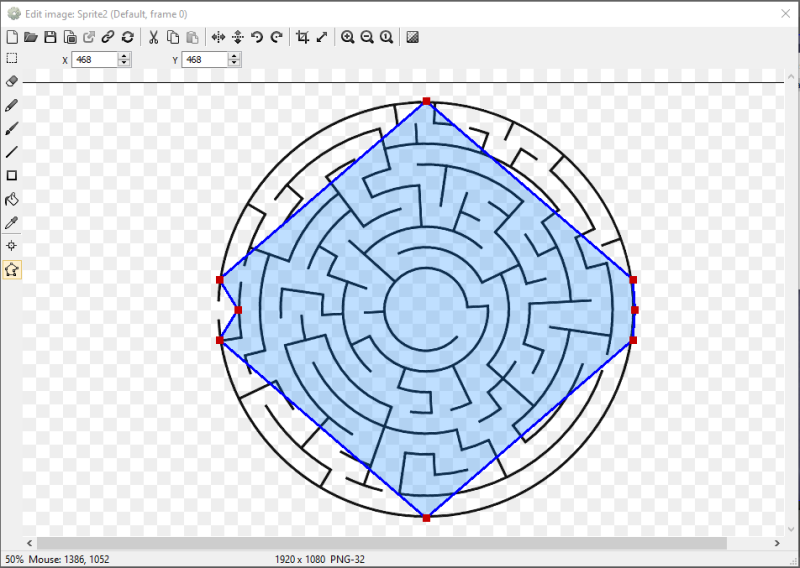
Task: Click the inner-left indented polygon point
Action: [238, 310]
